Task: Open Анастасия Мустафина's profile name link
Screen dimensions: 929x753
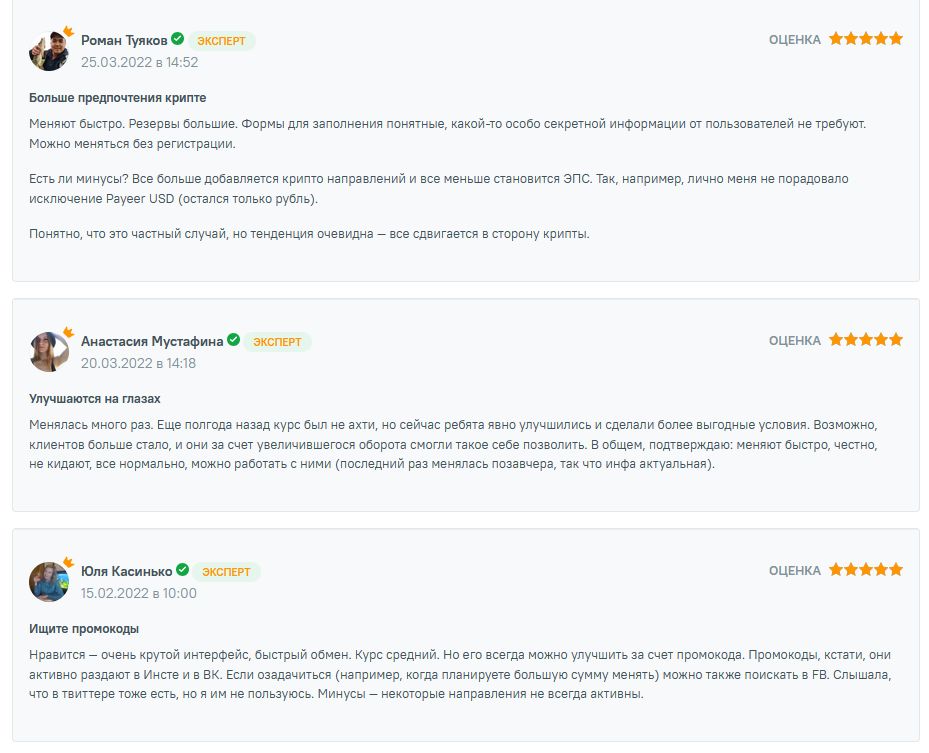Action: (x=152, y=341)
